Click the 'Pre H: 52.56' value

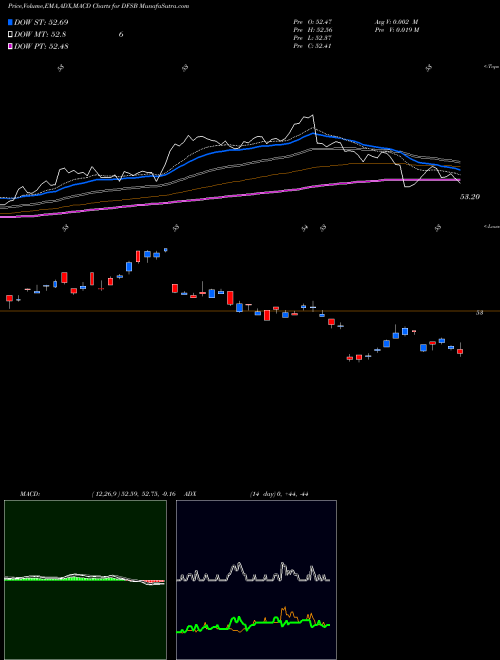coord(313,30)
